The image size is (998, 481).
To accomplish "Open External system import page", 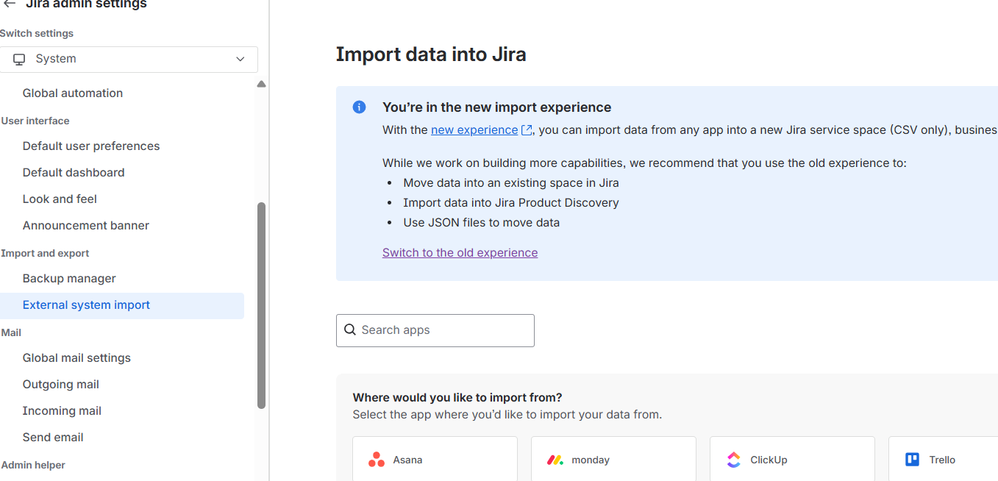I will 86,305.
